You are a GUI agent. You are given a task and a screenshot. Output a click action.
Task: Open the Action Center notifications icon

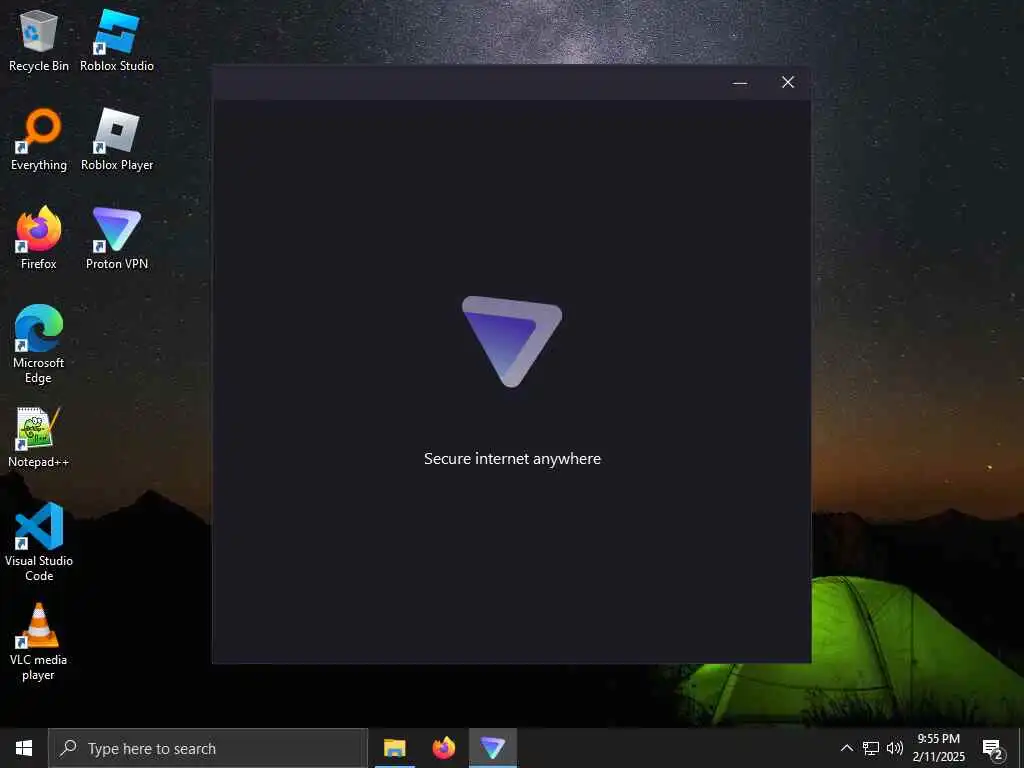(x=993, y=748)
